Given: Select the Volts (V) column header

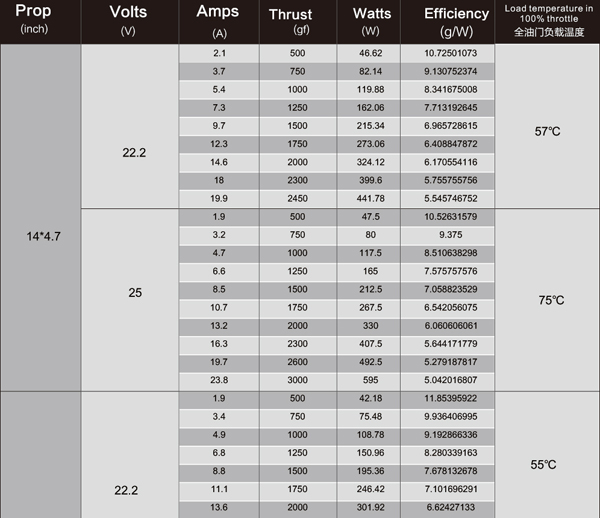Looking at the screenshot, I should click(x=128, y=20).
